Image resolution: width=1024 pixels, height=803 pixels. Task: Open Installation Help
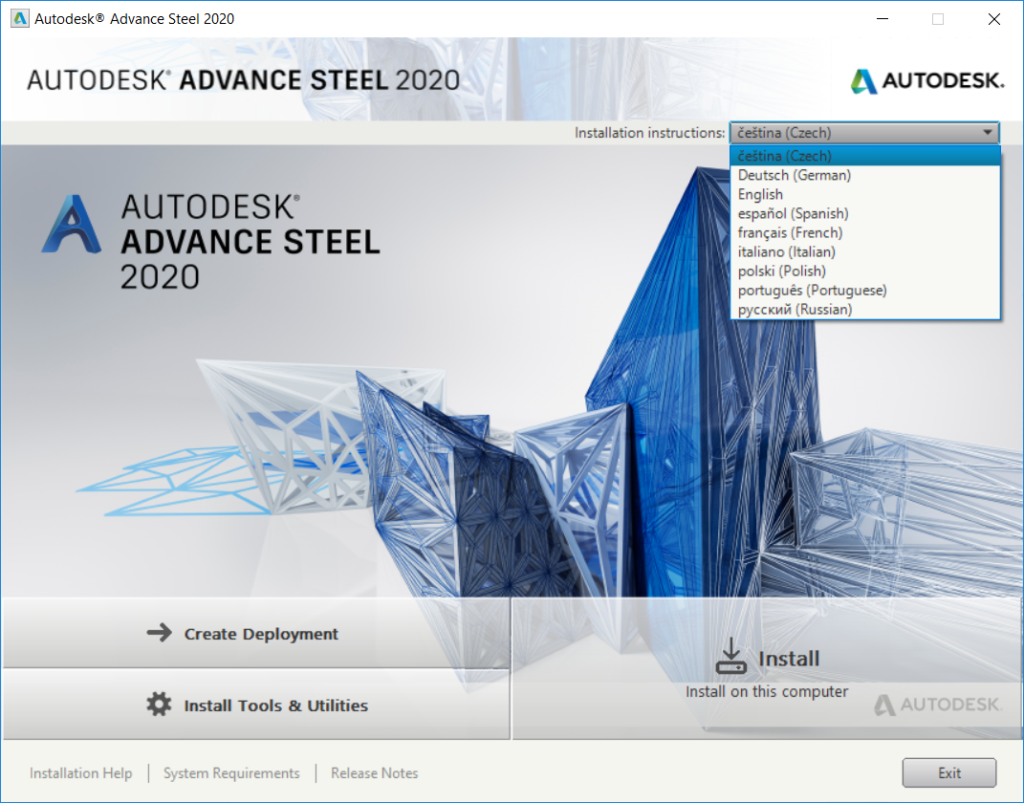click(x=80, y=772)
